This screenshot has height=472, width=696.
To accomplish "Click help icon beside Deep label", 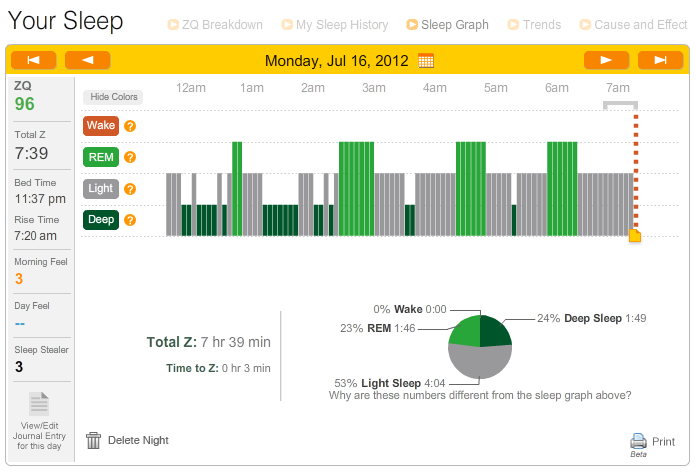I will tap(130, 219).
